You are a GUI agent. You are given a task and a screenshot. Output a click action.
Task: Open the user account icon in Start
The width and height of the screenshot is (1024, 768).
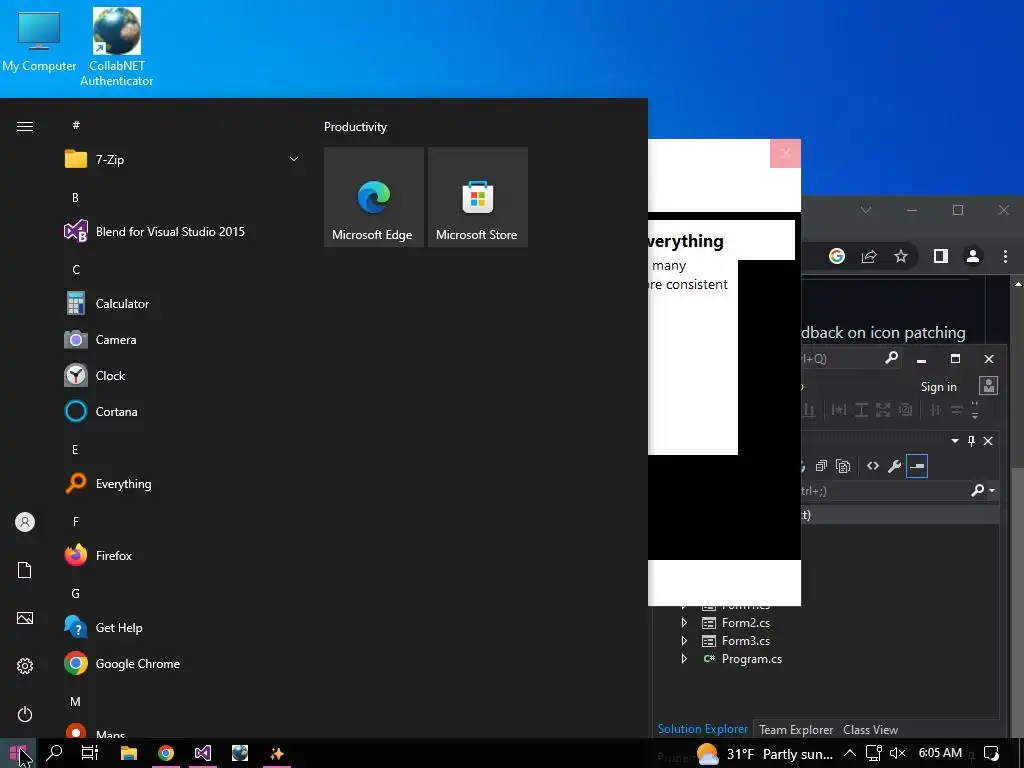(25, 522)
